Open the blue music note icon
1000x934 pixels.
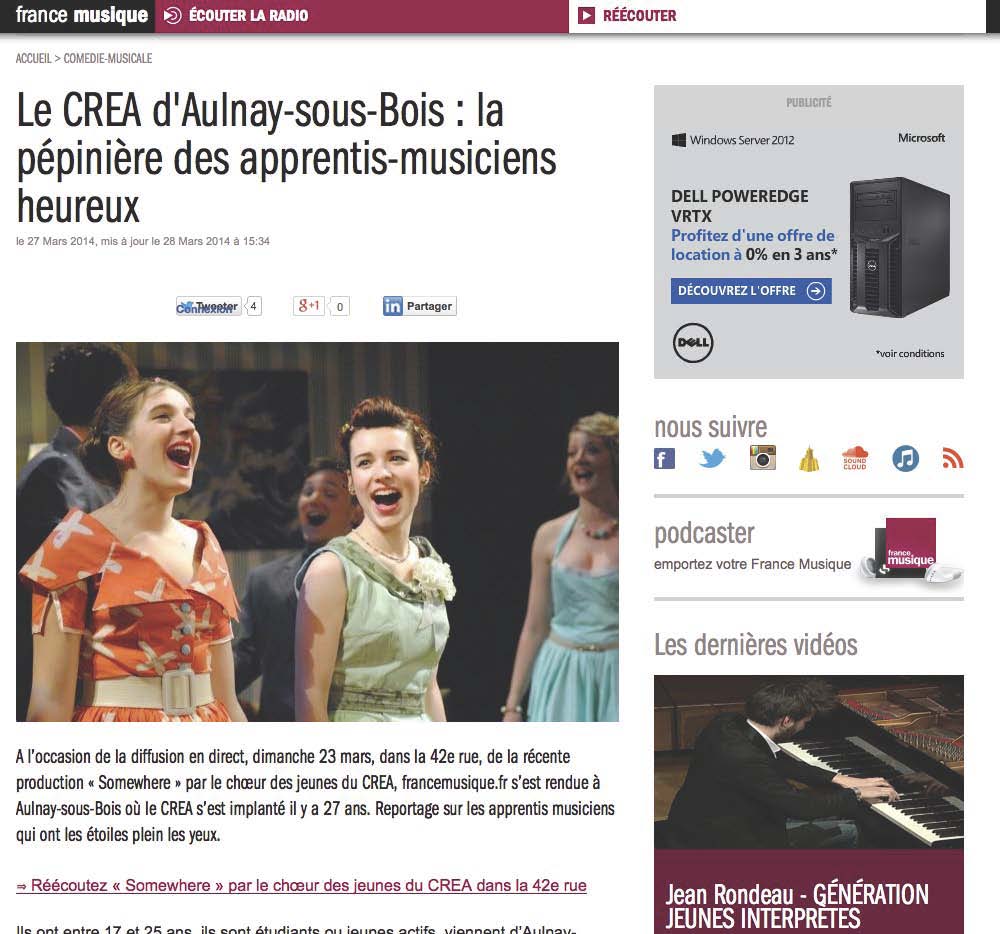[x=906, y=458]
